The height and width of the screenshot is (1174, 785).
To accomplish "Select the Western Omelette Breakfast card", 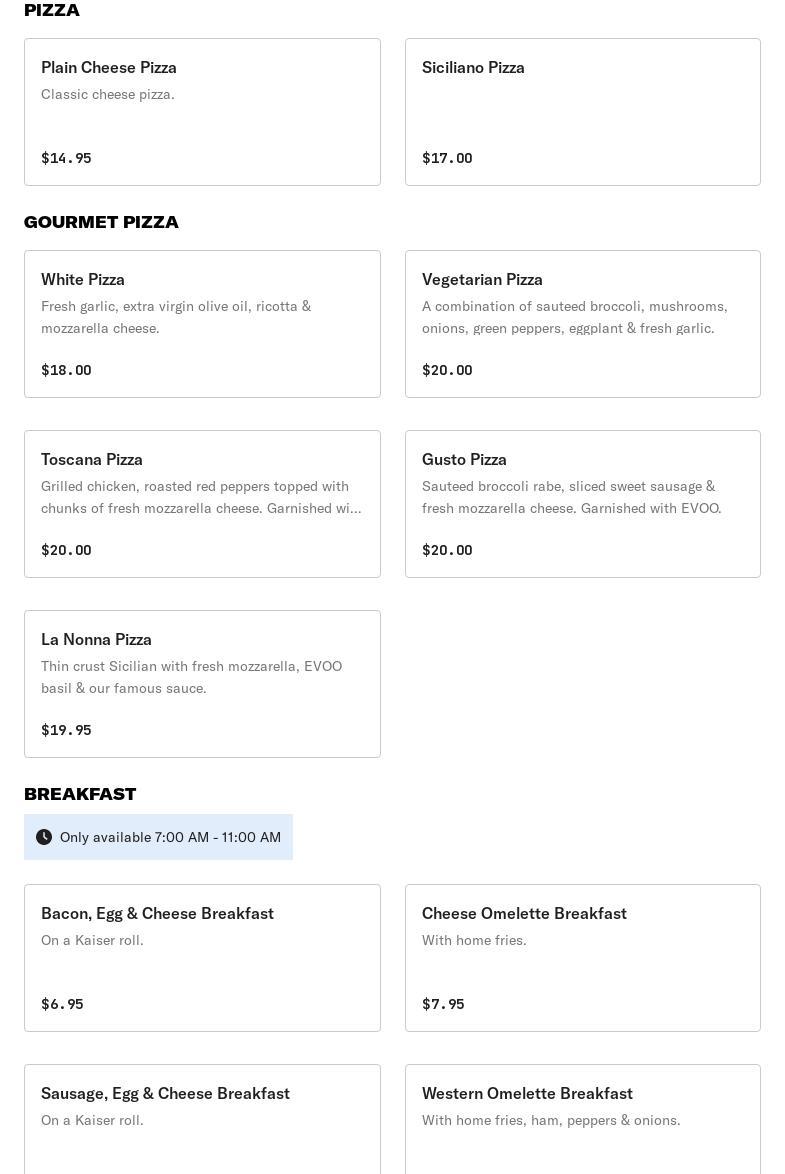I will 582,1120.
